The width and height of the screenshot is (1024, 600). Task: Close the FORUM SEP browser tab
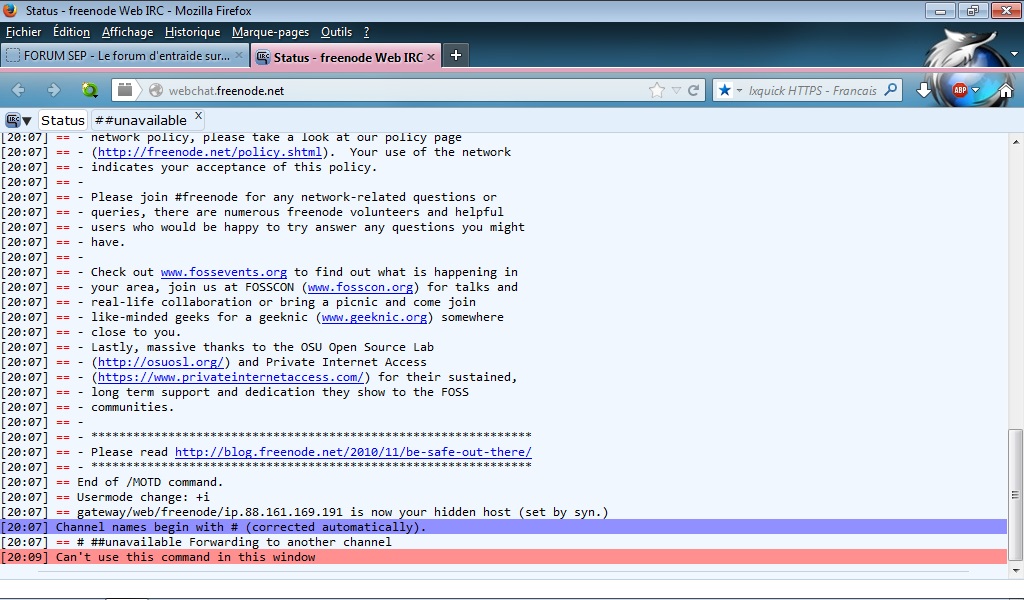click(x=239, y=55)
